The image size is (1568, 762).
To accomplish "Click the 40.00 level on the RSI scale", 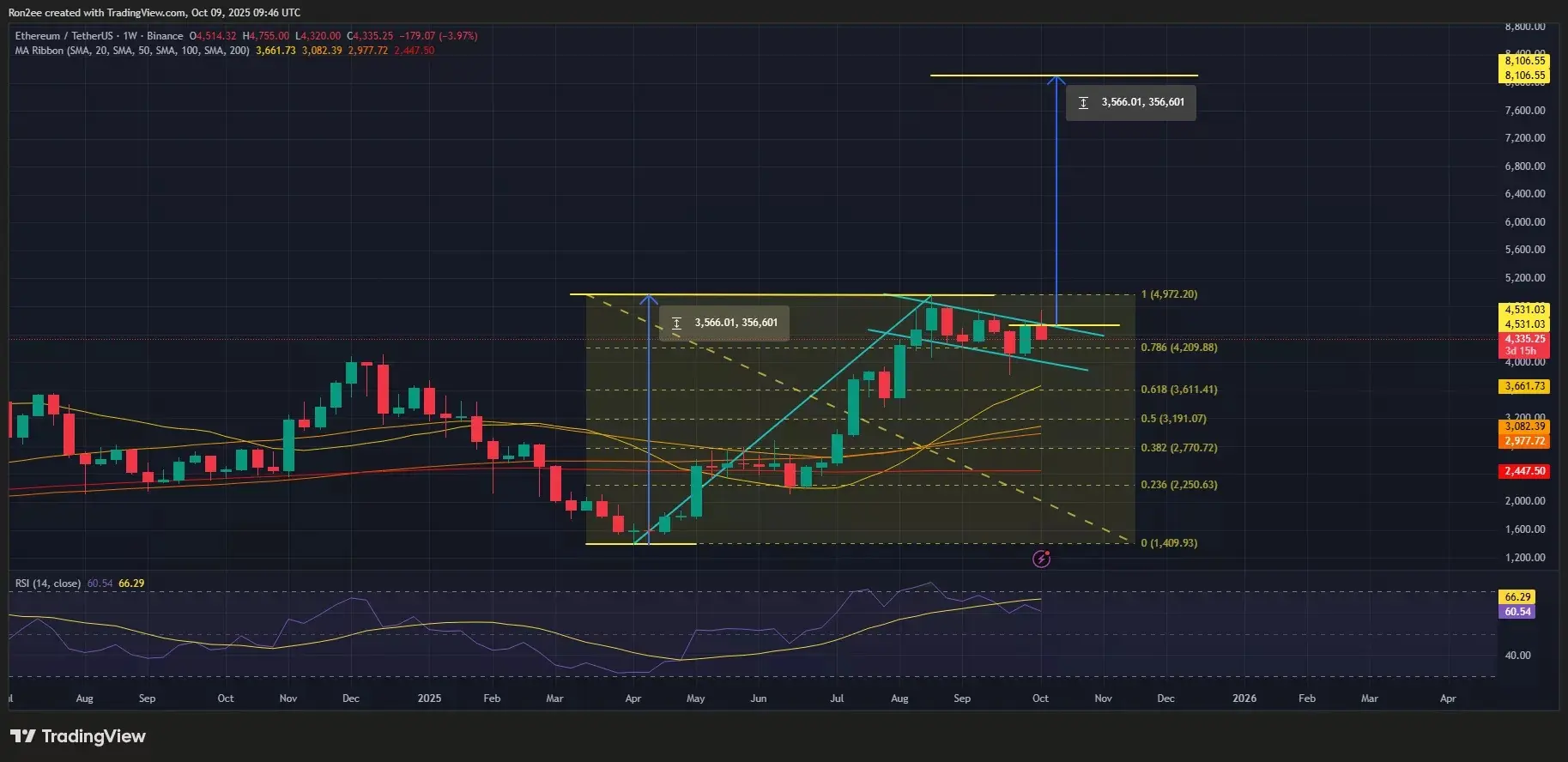I will (x=1517, y=656).
